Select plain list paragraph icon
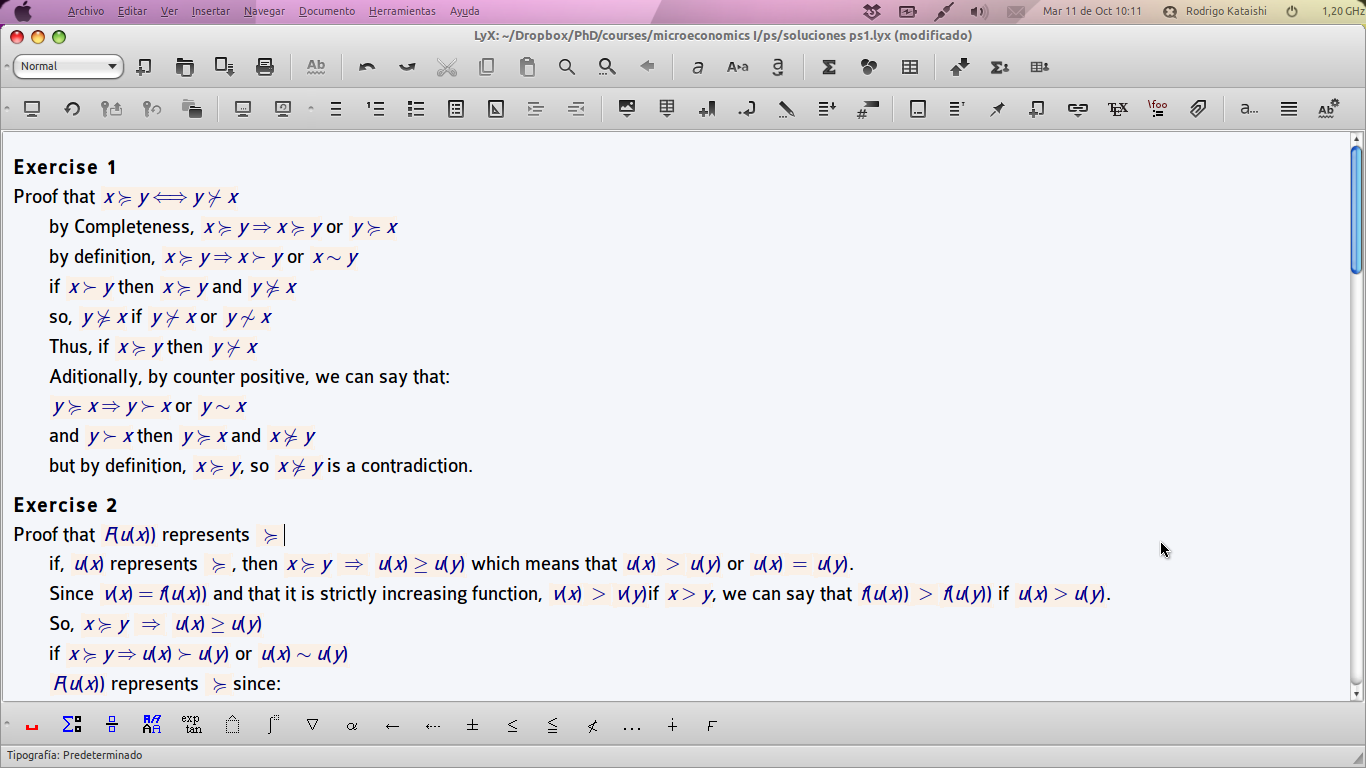The width and height of the screenshot is (1366, 768). 336,109
